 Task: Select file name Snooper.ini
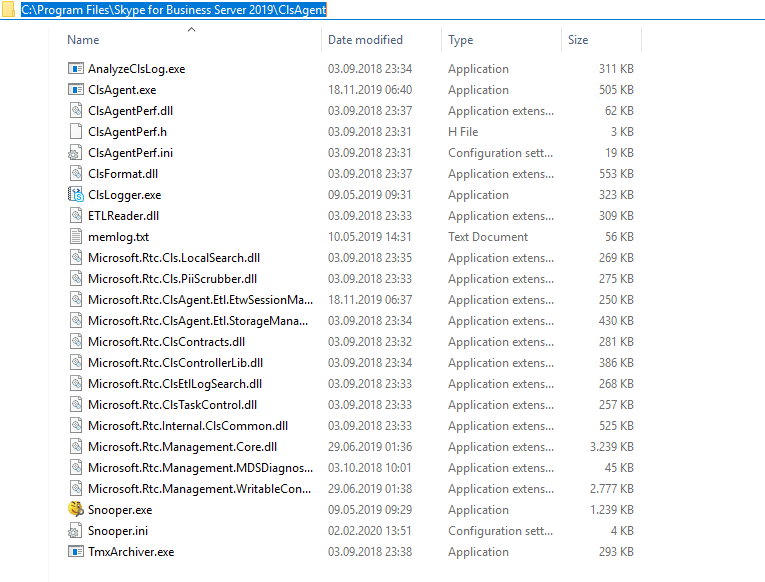click(x=118, y=530)
